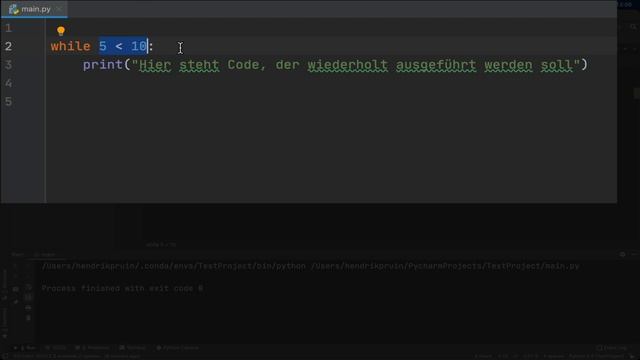Click the word 'wiederholt' in the string
Image resolution: width=640 pixels, height=360 pixels.
[347, 64]
